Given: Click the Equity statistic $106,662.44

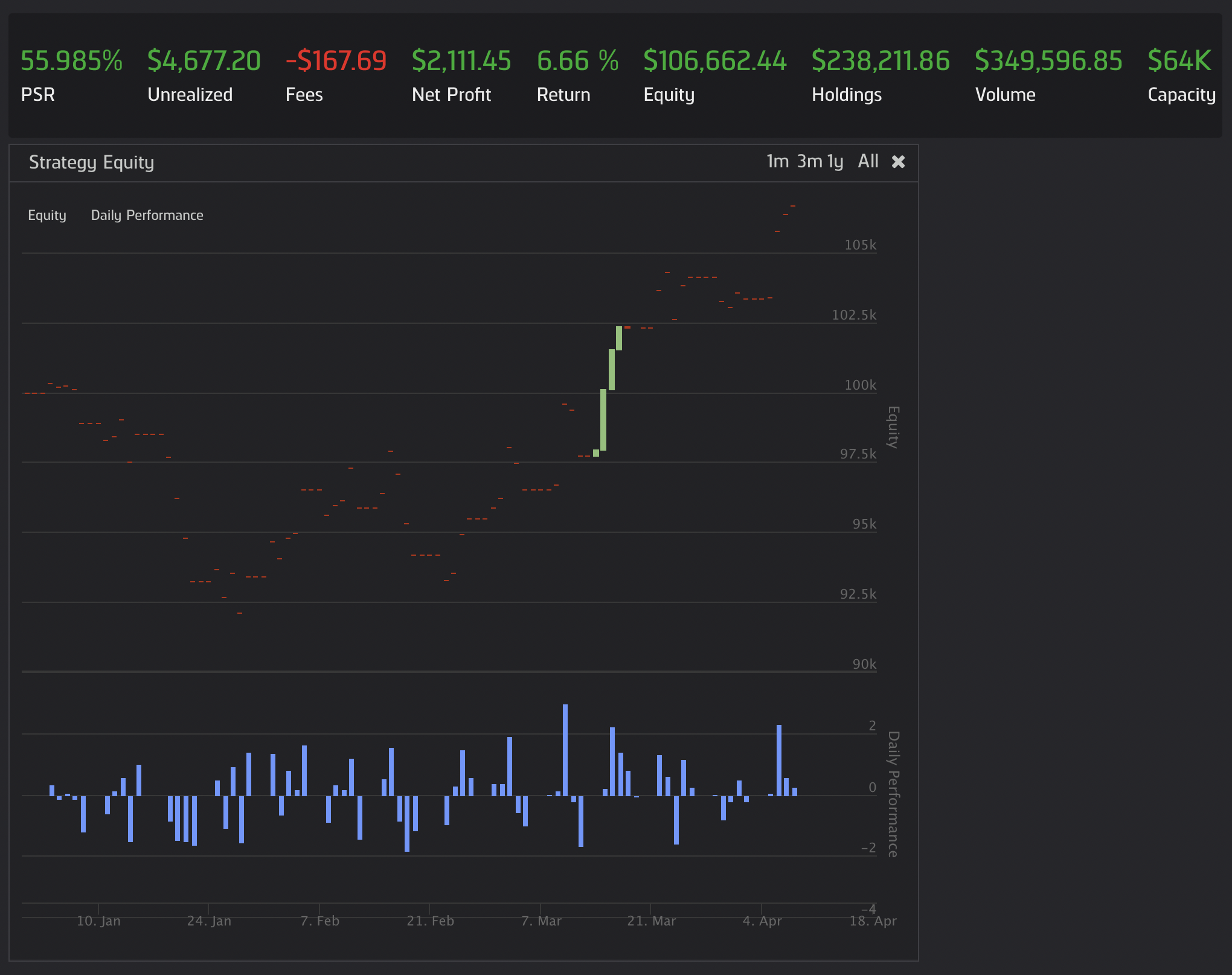Looking at the screenshot, I should pos(715,61).
